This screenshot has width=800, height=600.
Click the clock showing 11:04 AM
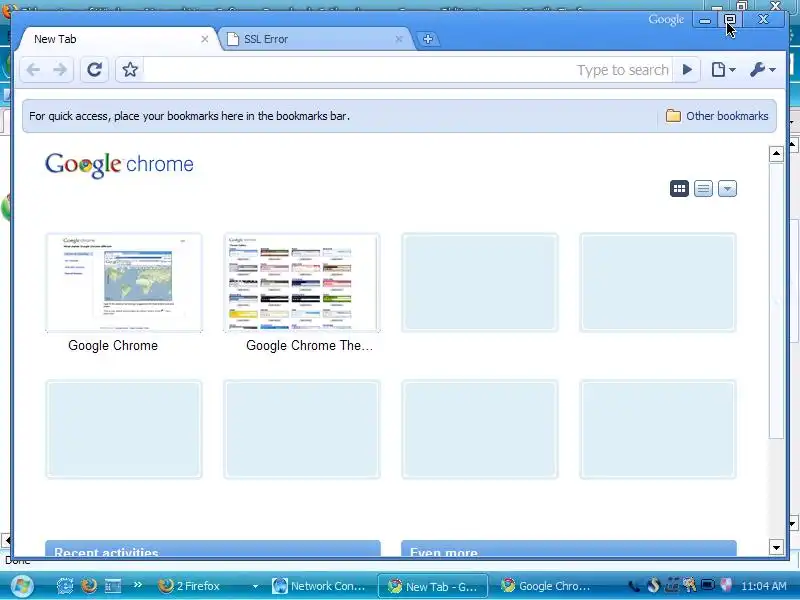(763, 586)
